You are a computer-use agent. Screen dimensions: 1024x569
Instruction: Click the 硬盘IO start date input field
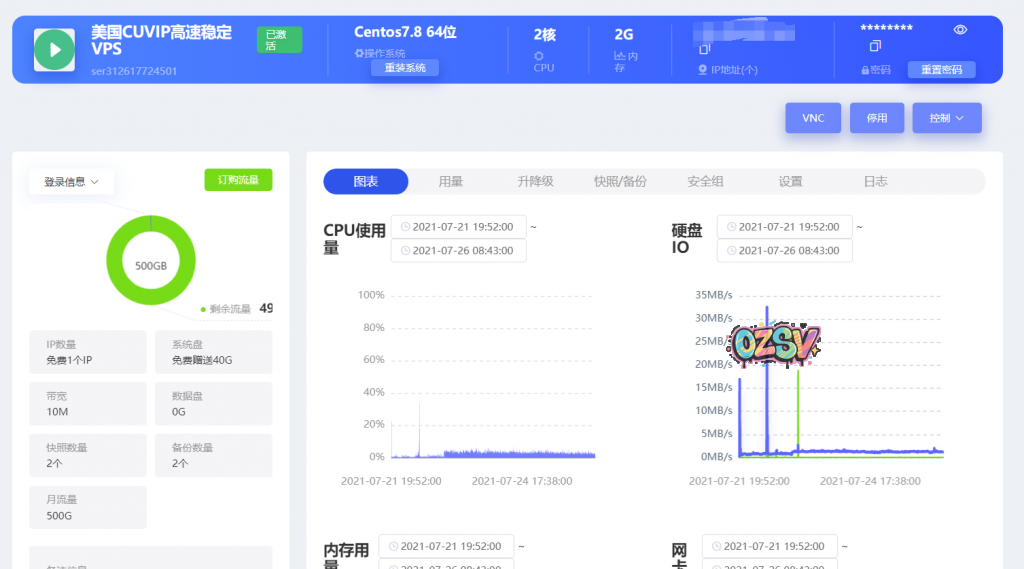[785, 227]
